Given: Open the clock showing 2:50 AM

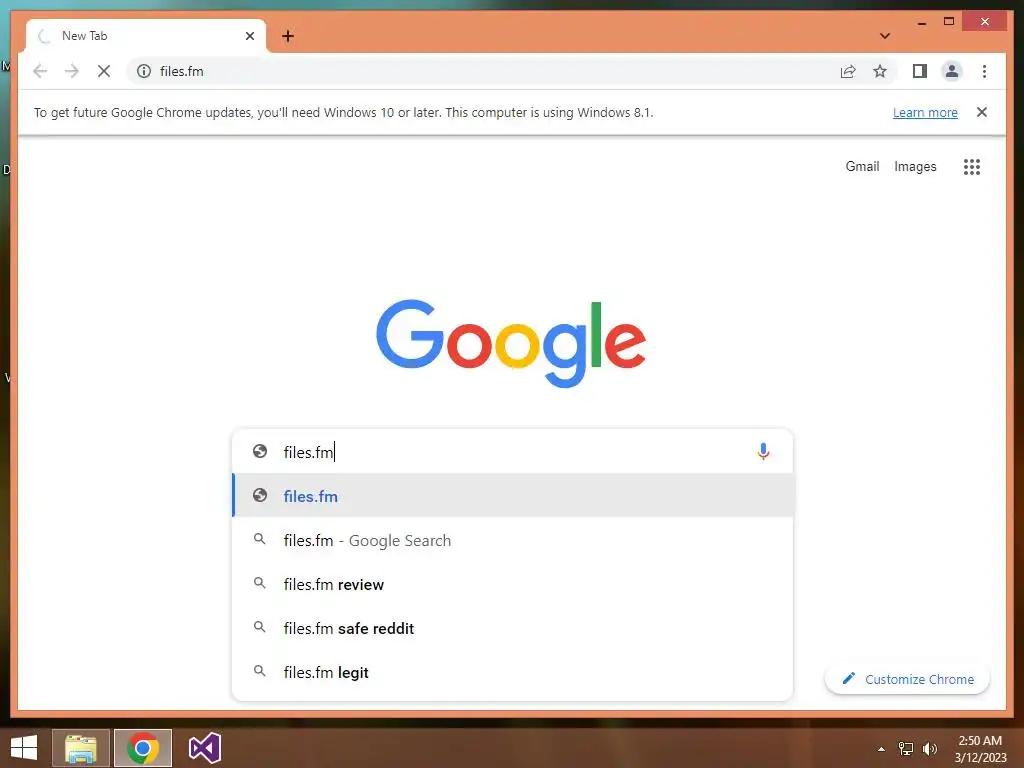Looking at the screenshot, I should click(980, 749).
